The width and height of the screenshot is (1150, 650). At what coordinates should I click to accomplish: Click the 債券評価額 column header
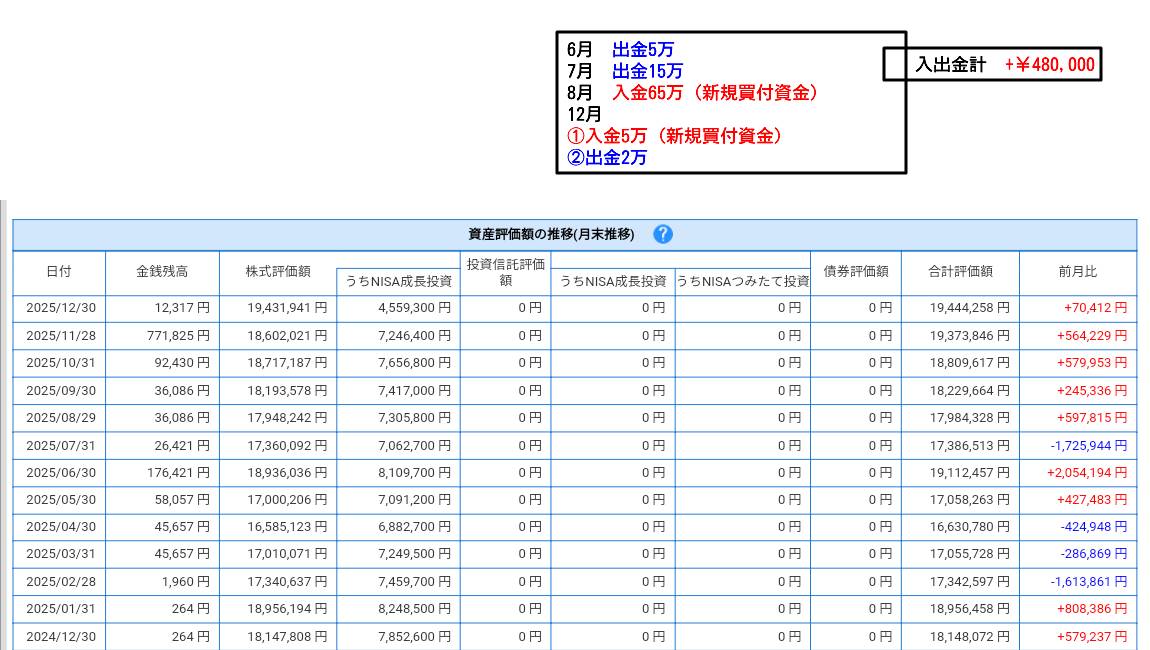coord(856,271)
